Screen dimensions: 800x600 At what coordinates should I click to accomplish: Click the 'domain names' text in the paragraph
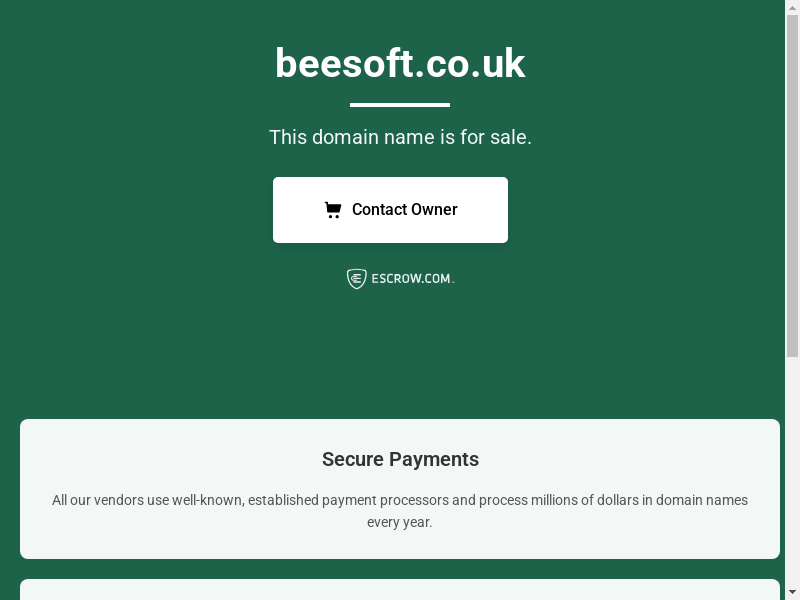pyautogui.click(x=702, y=500)
